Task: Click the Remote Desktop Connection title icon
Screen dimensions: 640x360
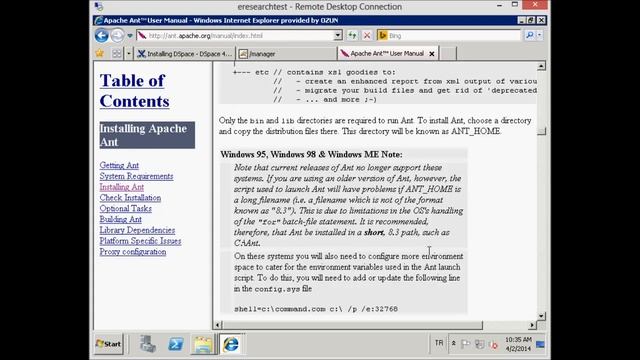Action: (x=98, y=6)
